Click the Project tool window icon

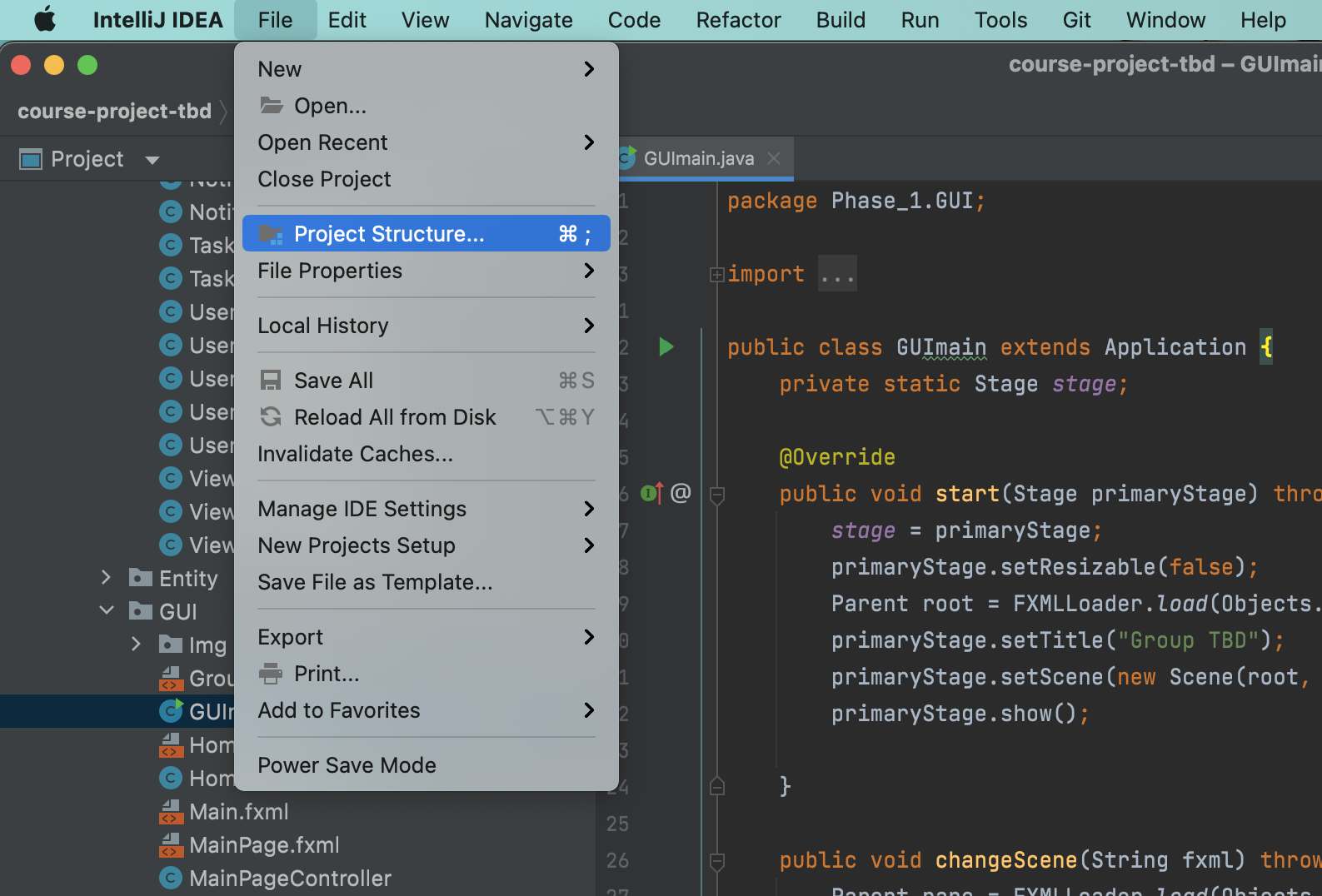pos(31,159)
